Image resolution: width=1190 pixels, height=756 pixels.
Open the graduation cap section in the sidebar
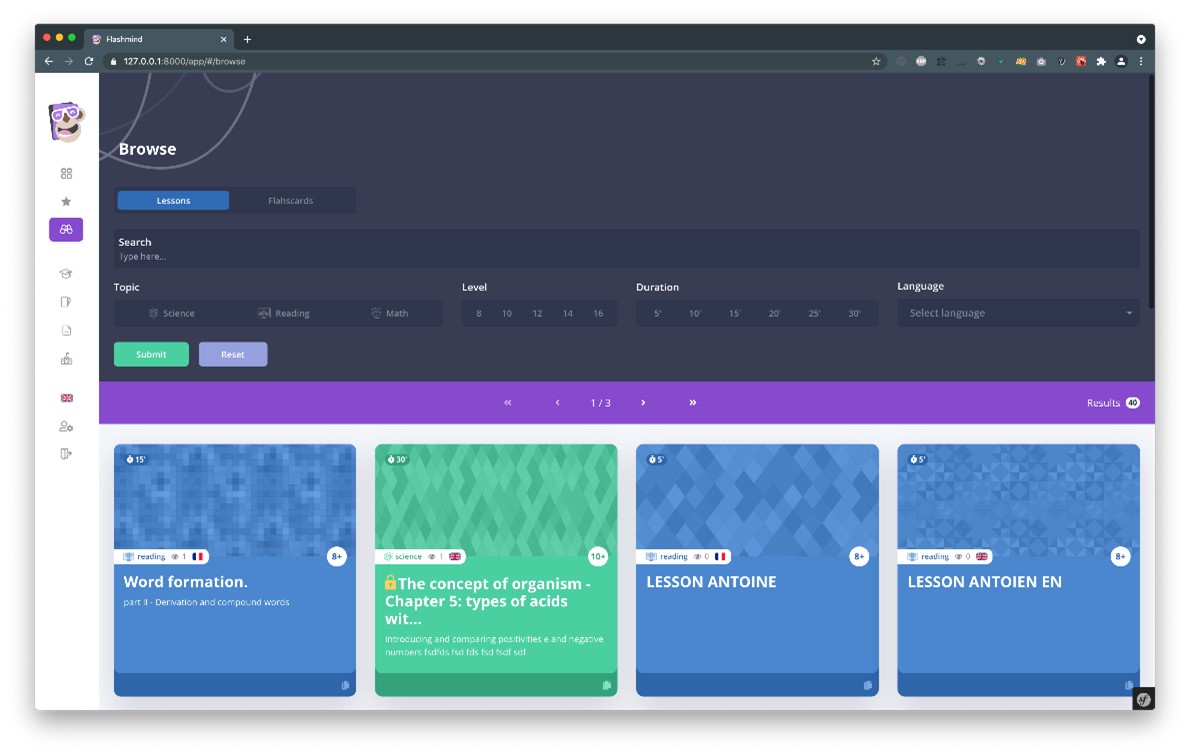pyautogui.click(x=66, y=273)
